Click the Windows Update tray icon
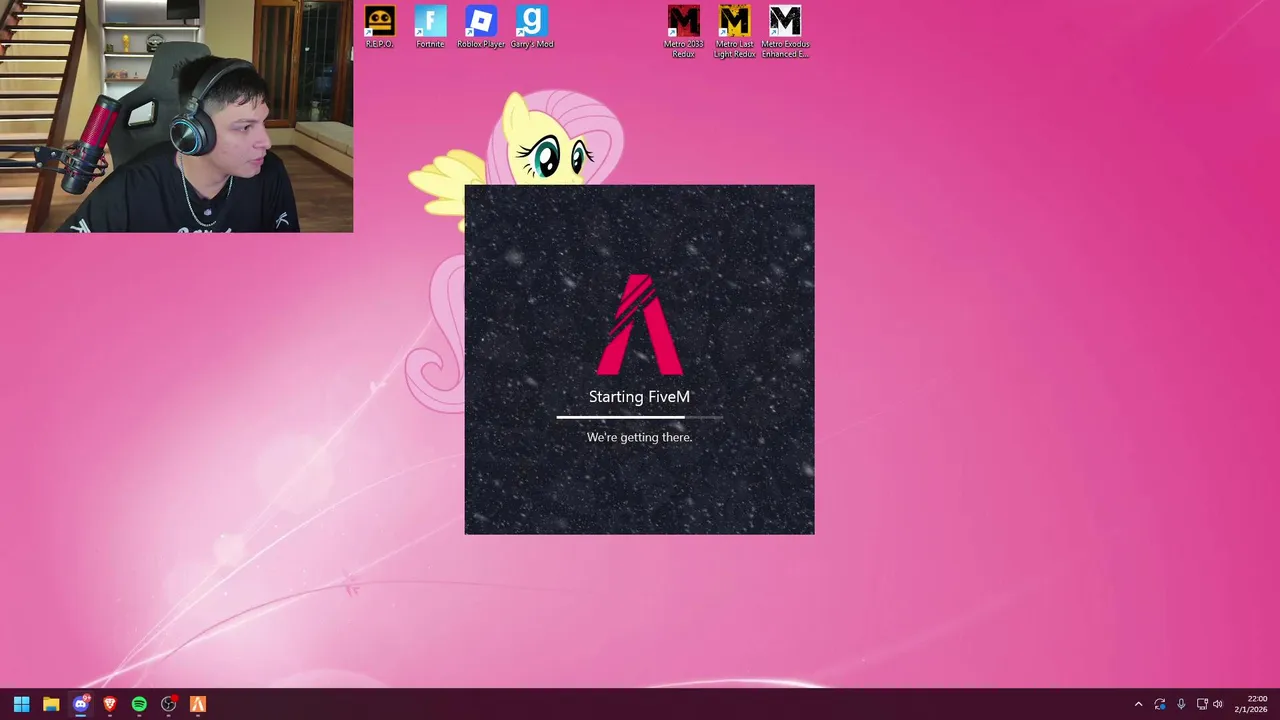Image resolution: width=1280 pixels, height=720 pixels. coord(1160,704)
